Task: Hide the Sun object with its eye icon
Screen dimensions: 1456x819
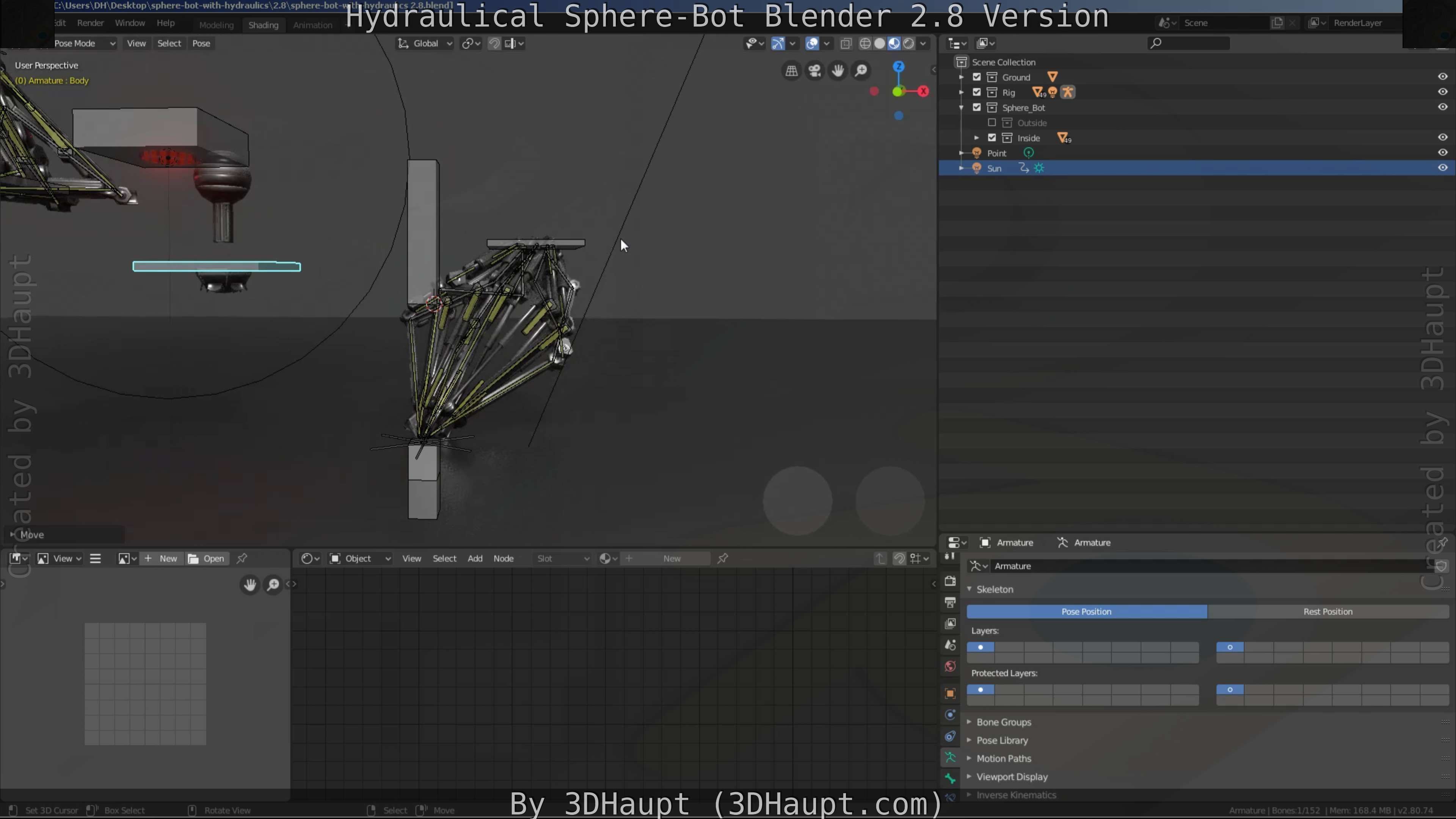Action: click(x=1442, y=168)
